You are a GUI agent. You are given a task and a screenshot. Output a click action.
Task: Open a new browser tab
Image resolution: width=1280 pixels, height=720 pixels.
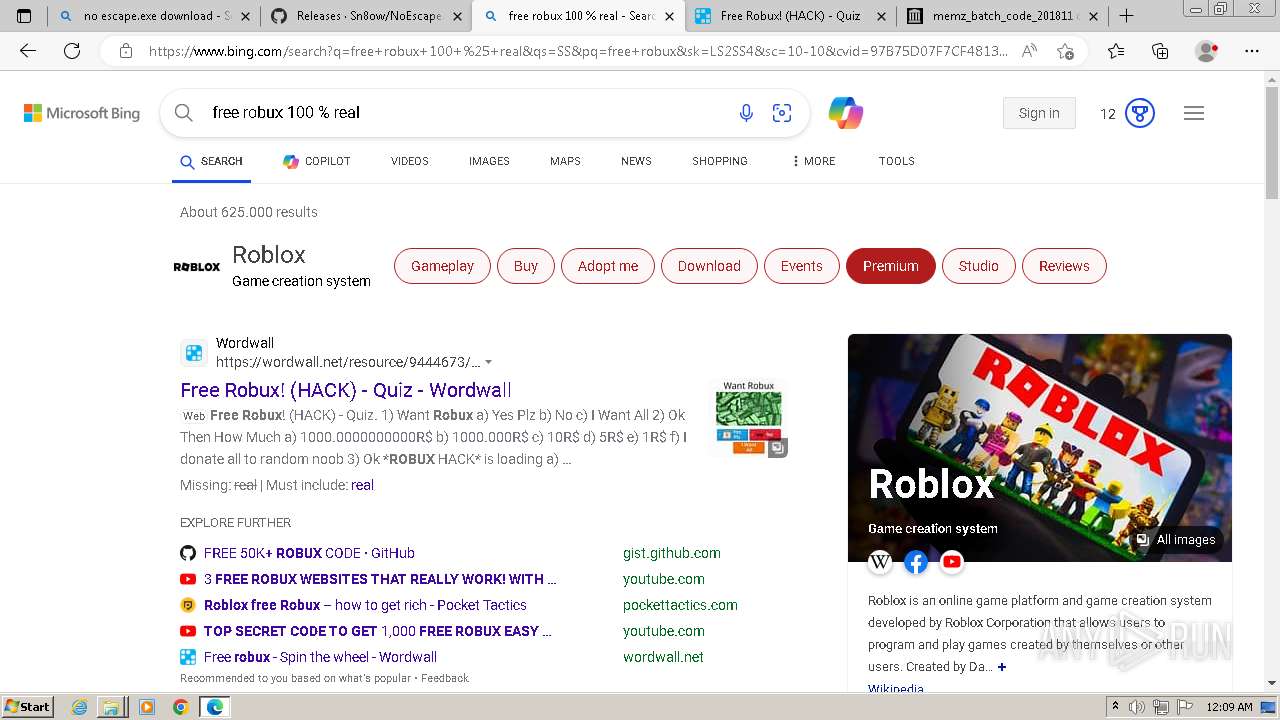[1126, 16]
